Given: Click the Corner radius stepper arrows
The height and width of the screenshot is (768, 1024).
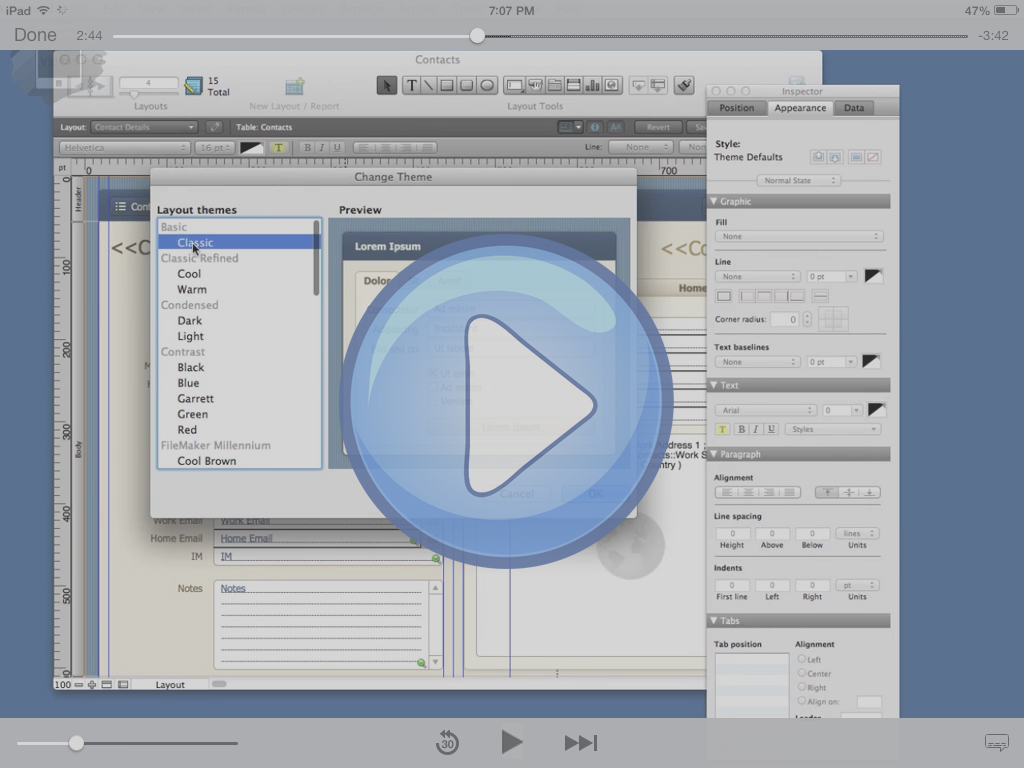Looking at the screenshot, I should (x=807, y=319).
